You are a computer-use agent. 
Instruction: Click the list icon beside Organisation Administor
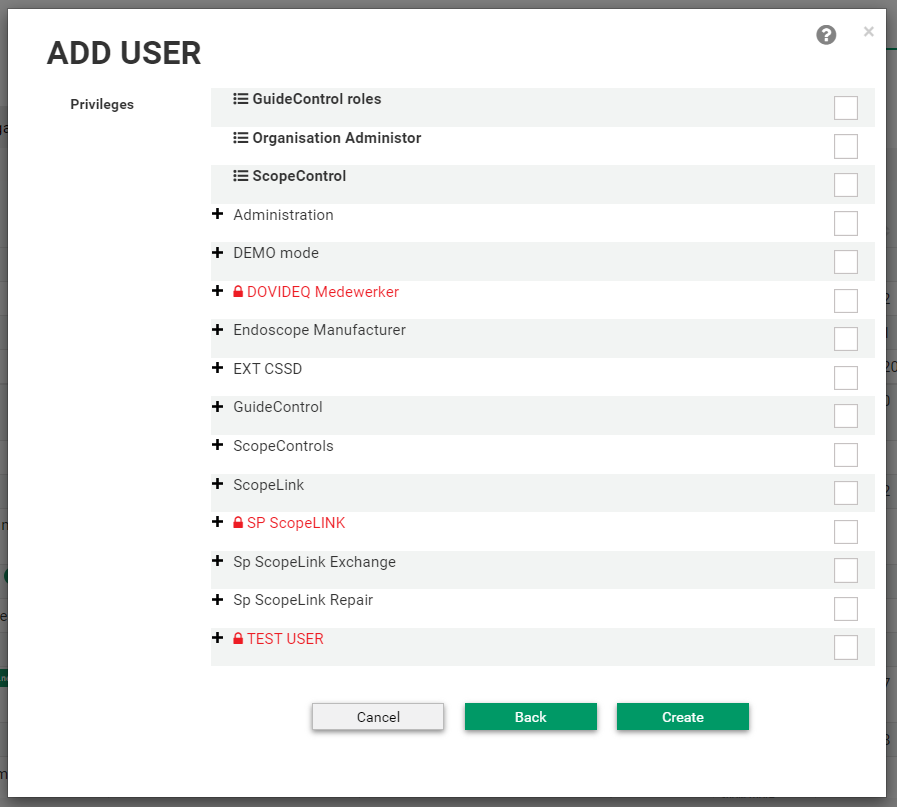(x=240, y=138)
